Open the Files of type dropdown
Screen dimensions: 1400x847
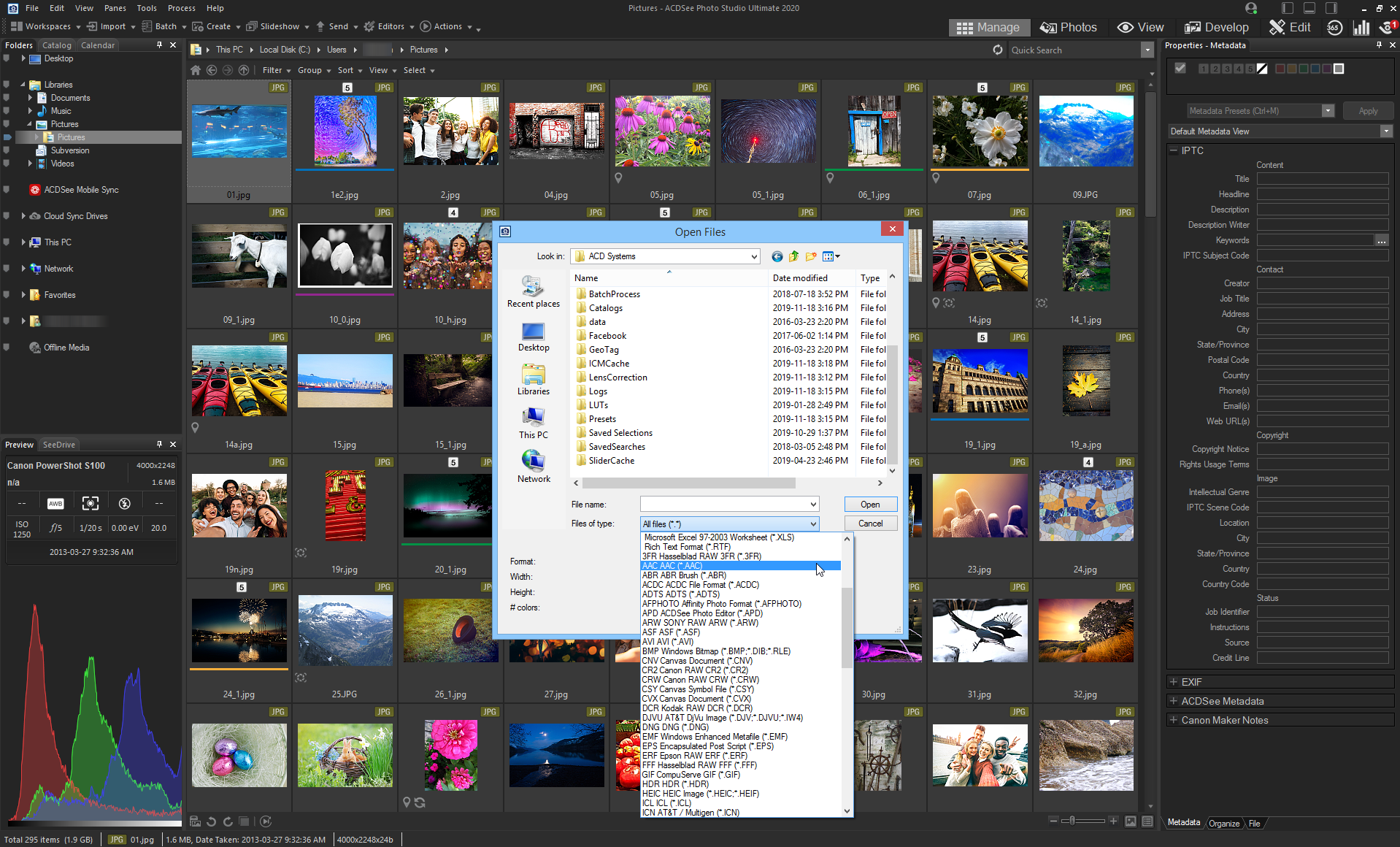[x=812, y=524]
